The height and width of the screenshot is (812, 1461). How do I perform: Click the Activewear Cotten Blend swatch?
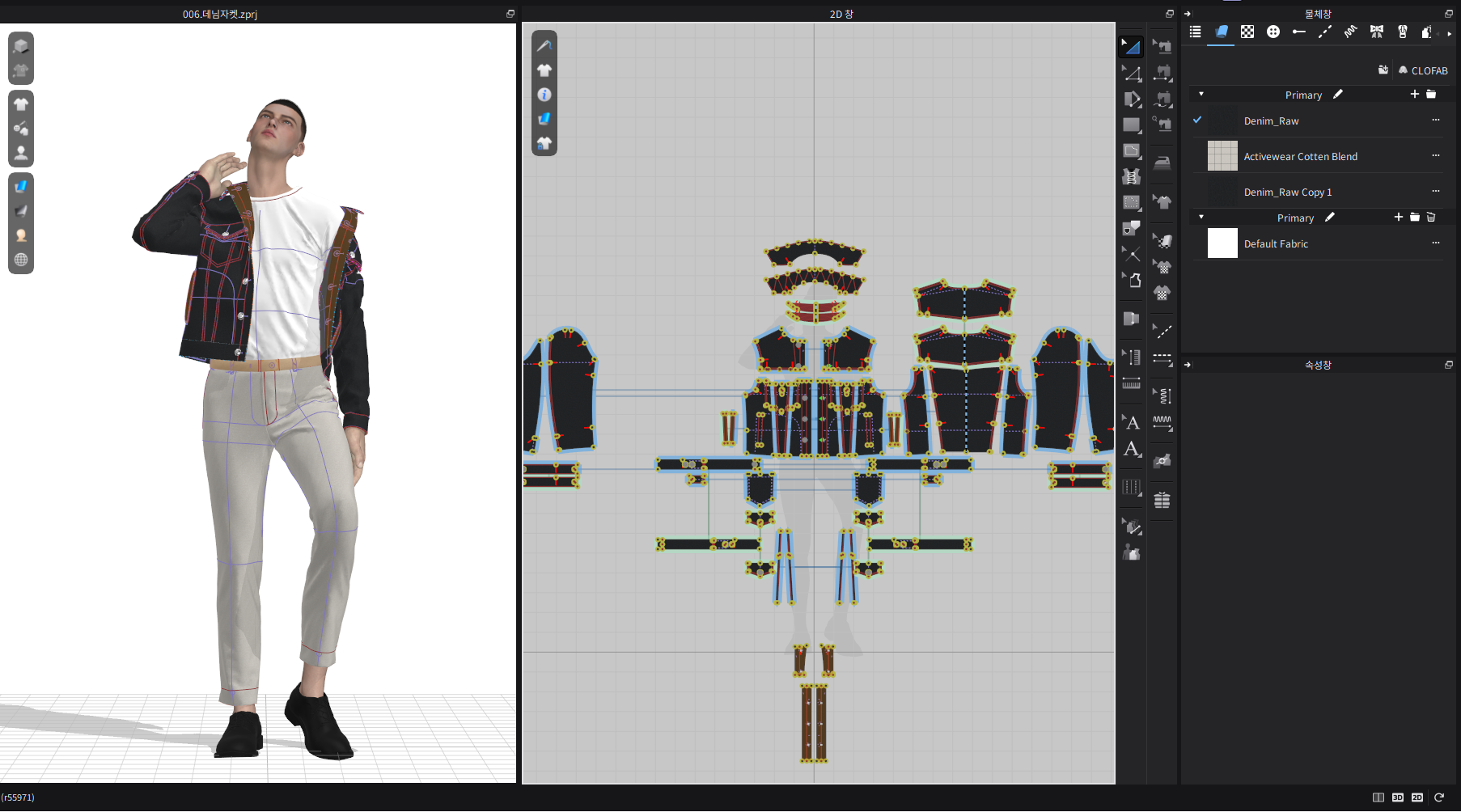click(1222, 156)
